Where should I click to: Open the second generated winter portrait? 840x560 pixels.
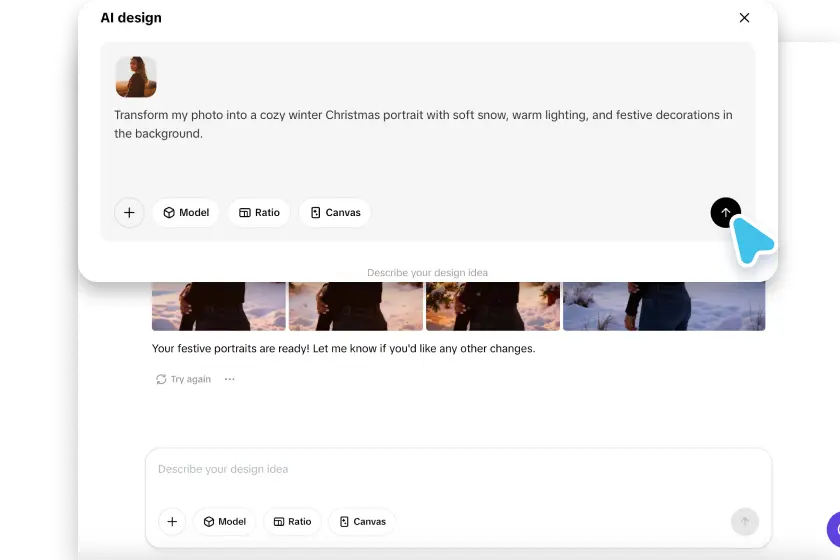click(x=356, y=306)
